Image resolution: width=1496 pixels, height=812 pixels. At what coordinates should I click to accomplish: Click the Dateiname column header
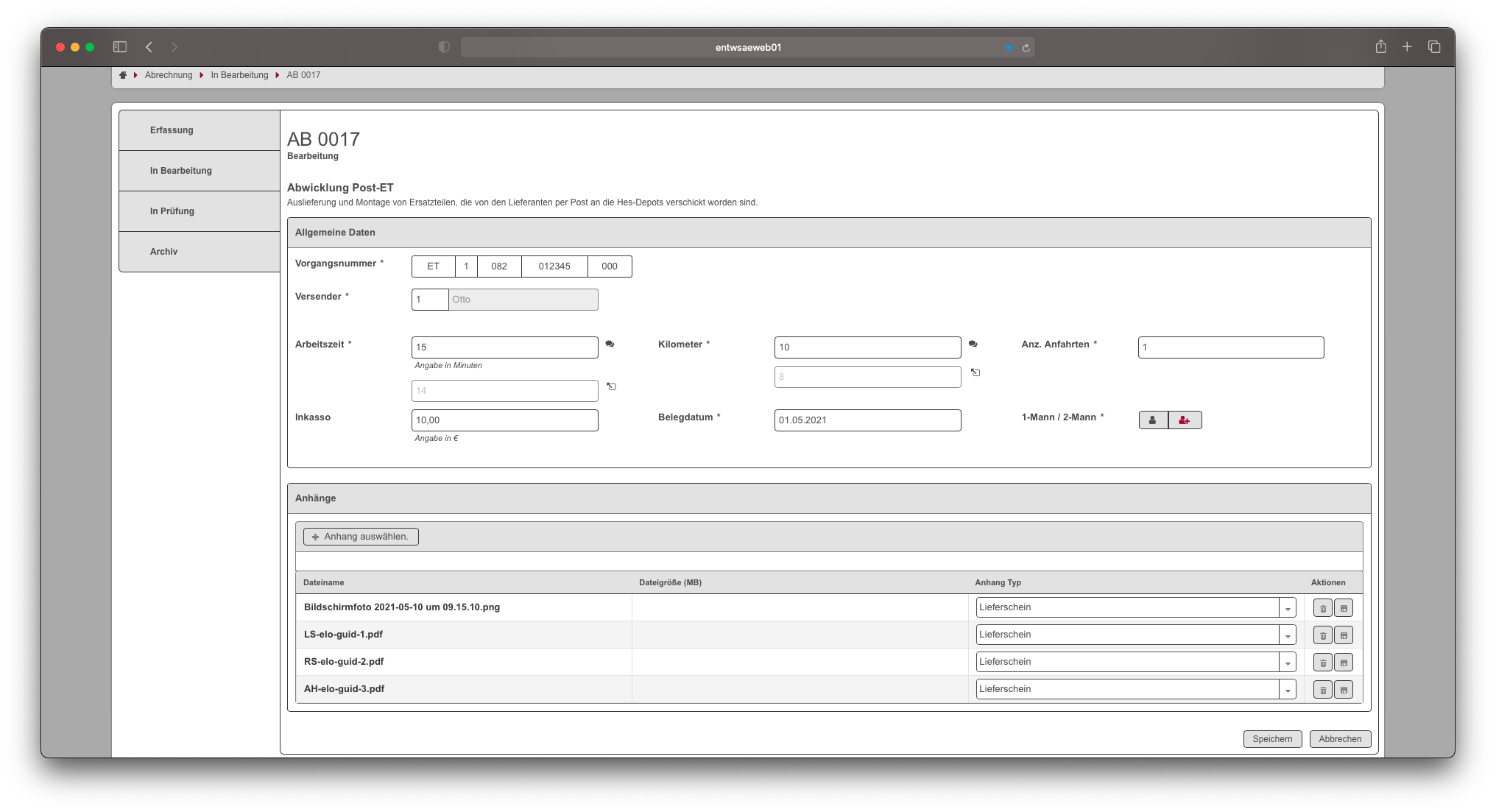click(324, 582)
